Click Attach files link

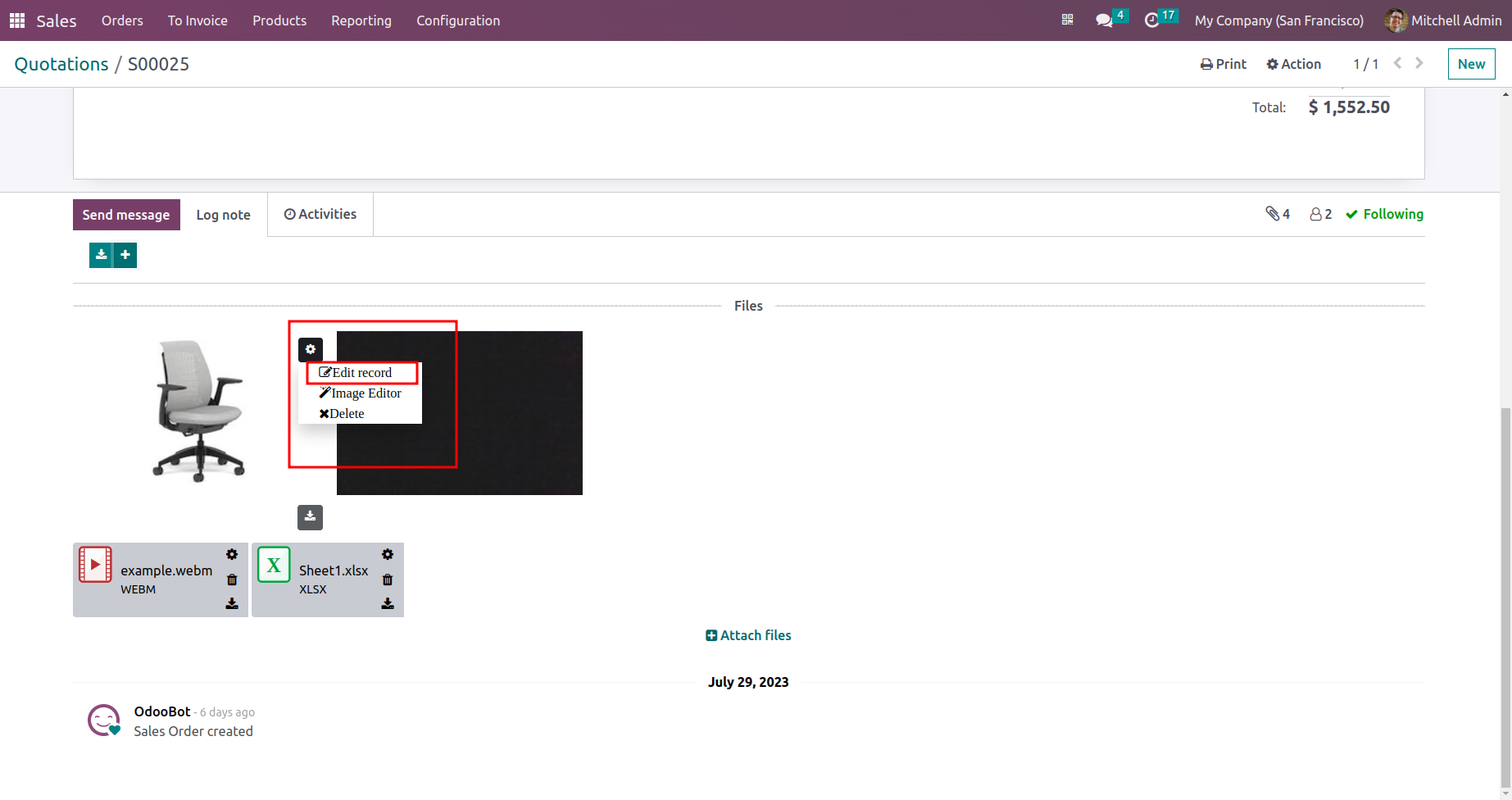pyautogui.click(x=748, y=635)
